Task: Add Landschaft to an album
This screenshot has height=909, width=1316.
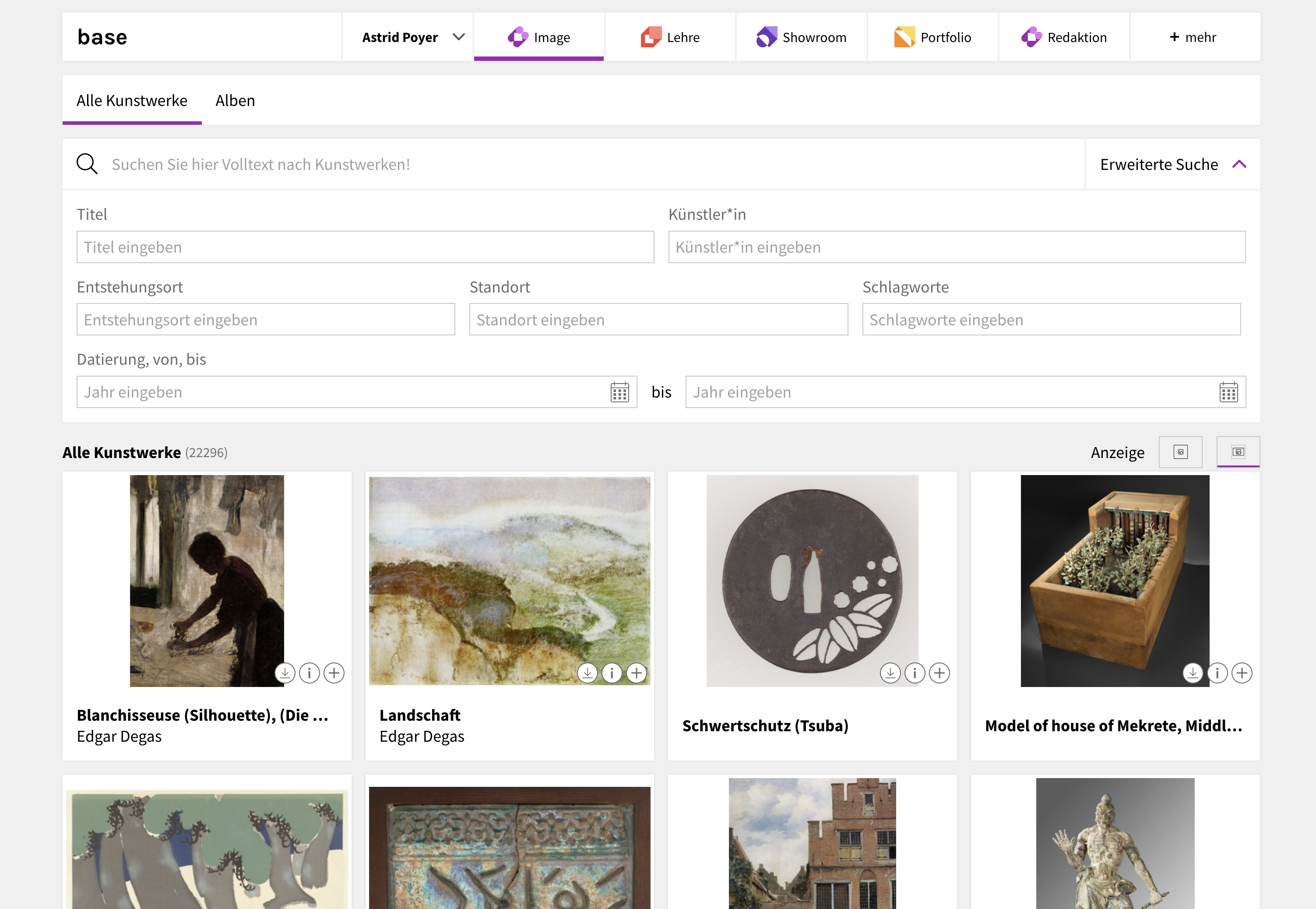Action: click(x=637, y=673)
